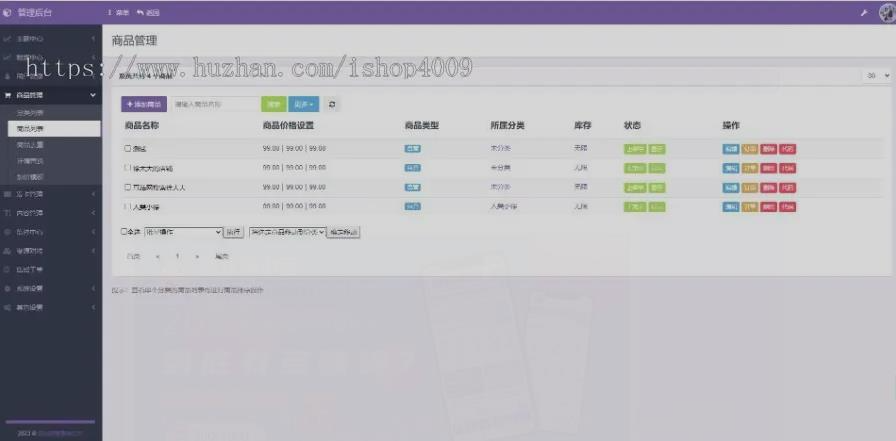Toggle the first green status button in fourth row
896x441 pixels.
click(635, 207)
